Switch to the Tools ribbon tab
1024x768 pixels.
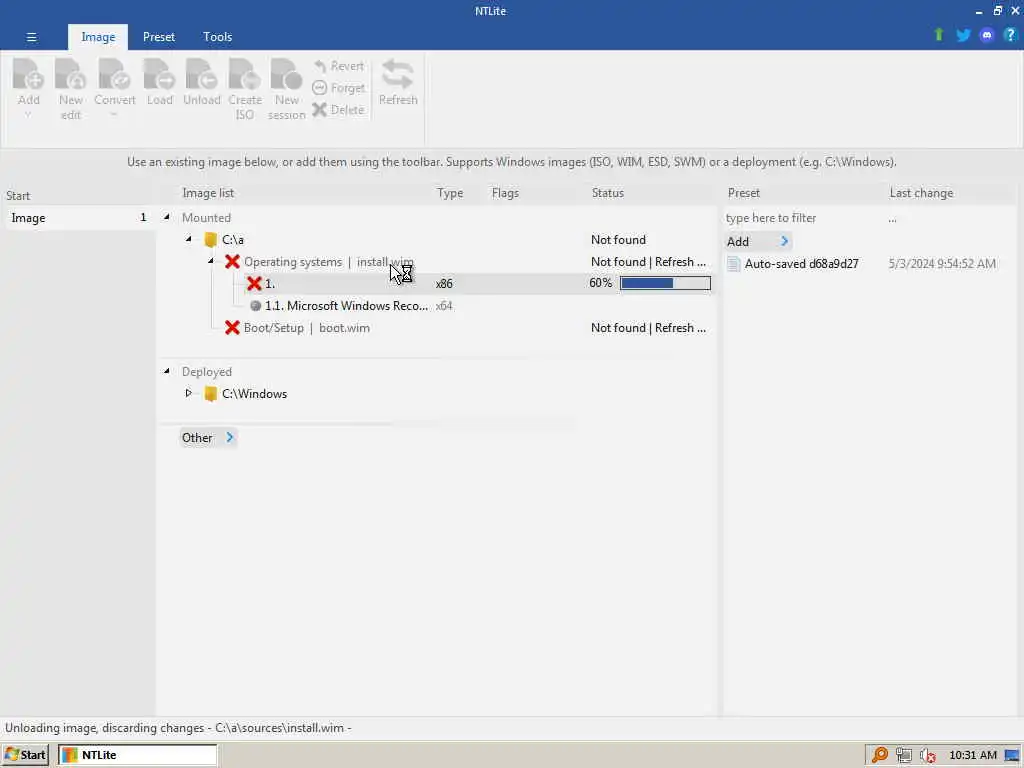217,37
